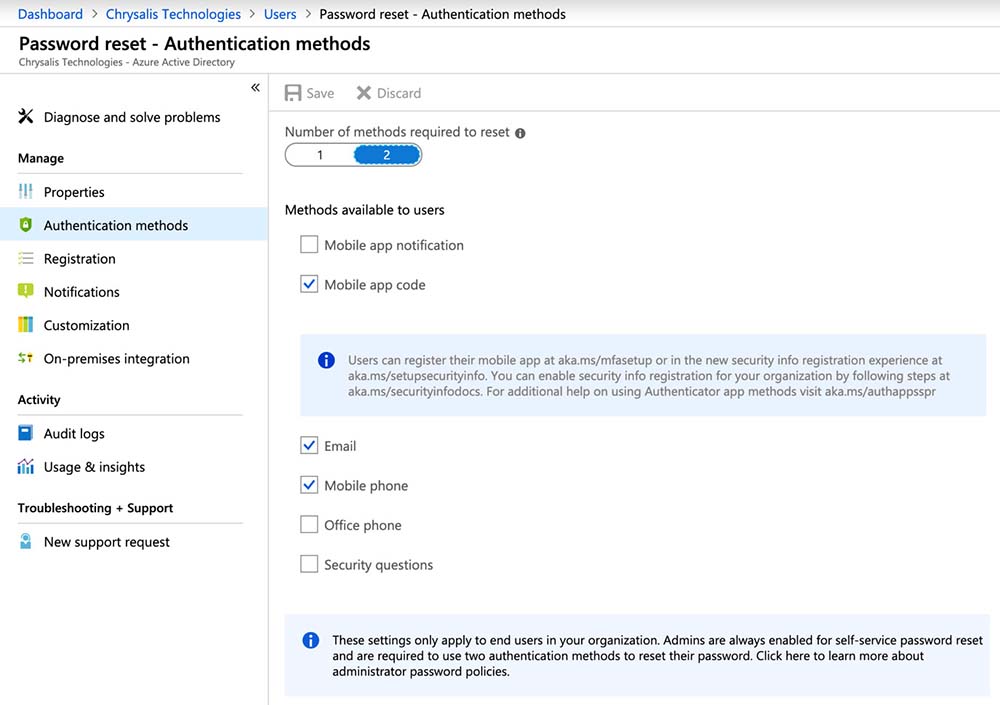Tick the Security questions checkbox
The image size is (1000, 705).
coord(309,565)
